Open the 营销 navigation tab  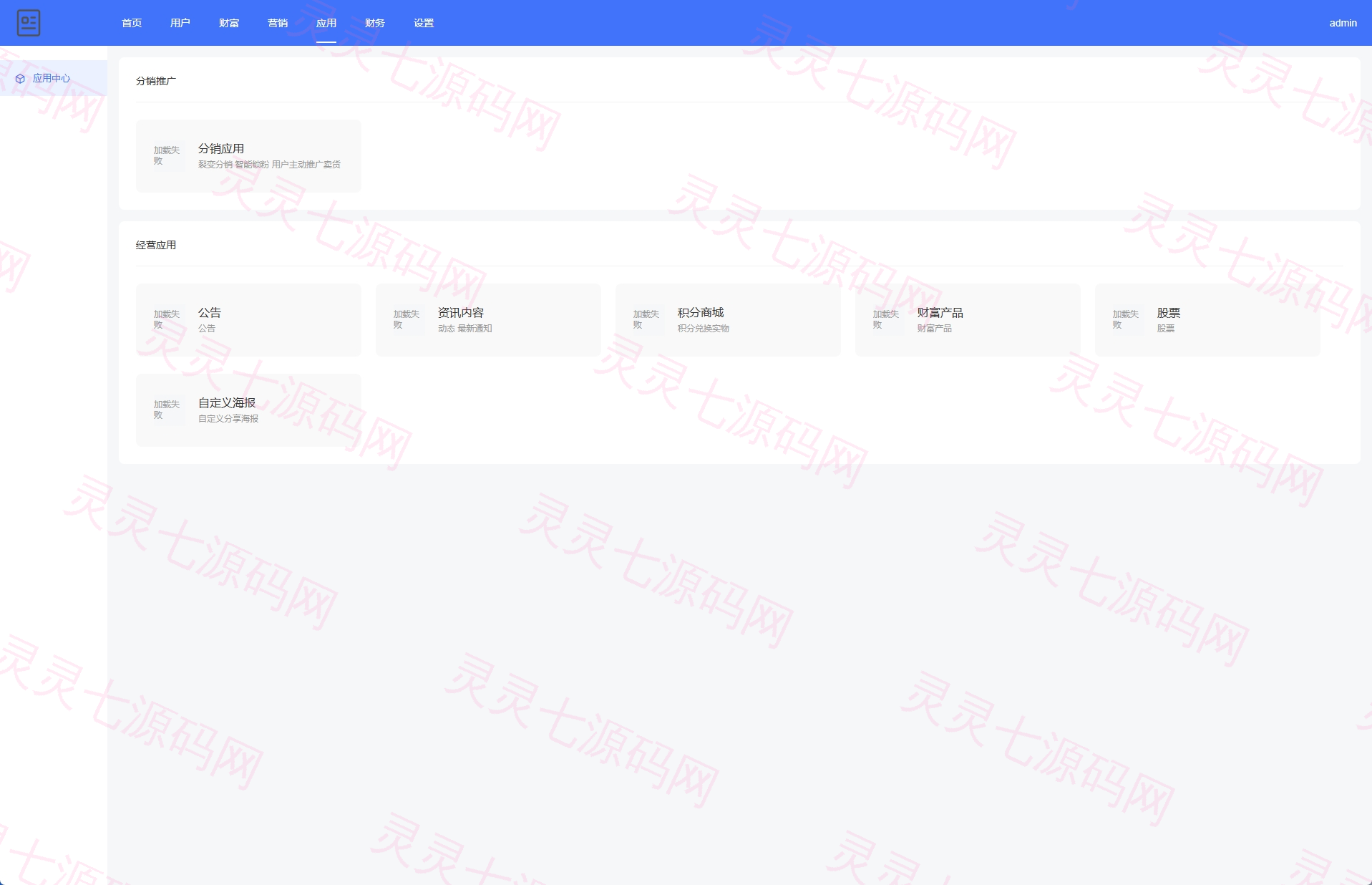(x=278, y=23)
